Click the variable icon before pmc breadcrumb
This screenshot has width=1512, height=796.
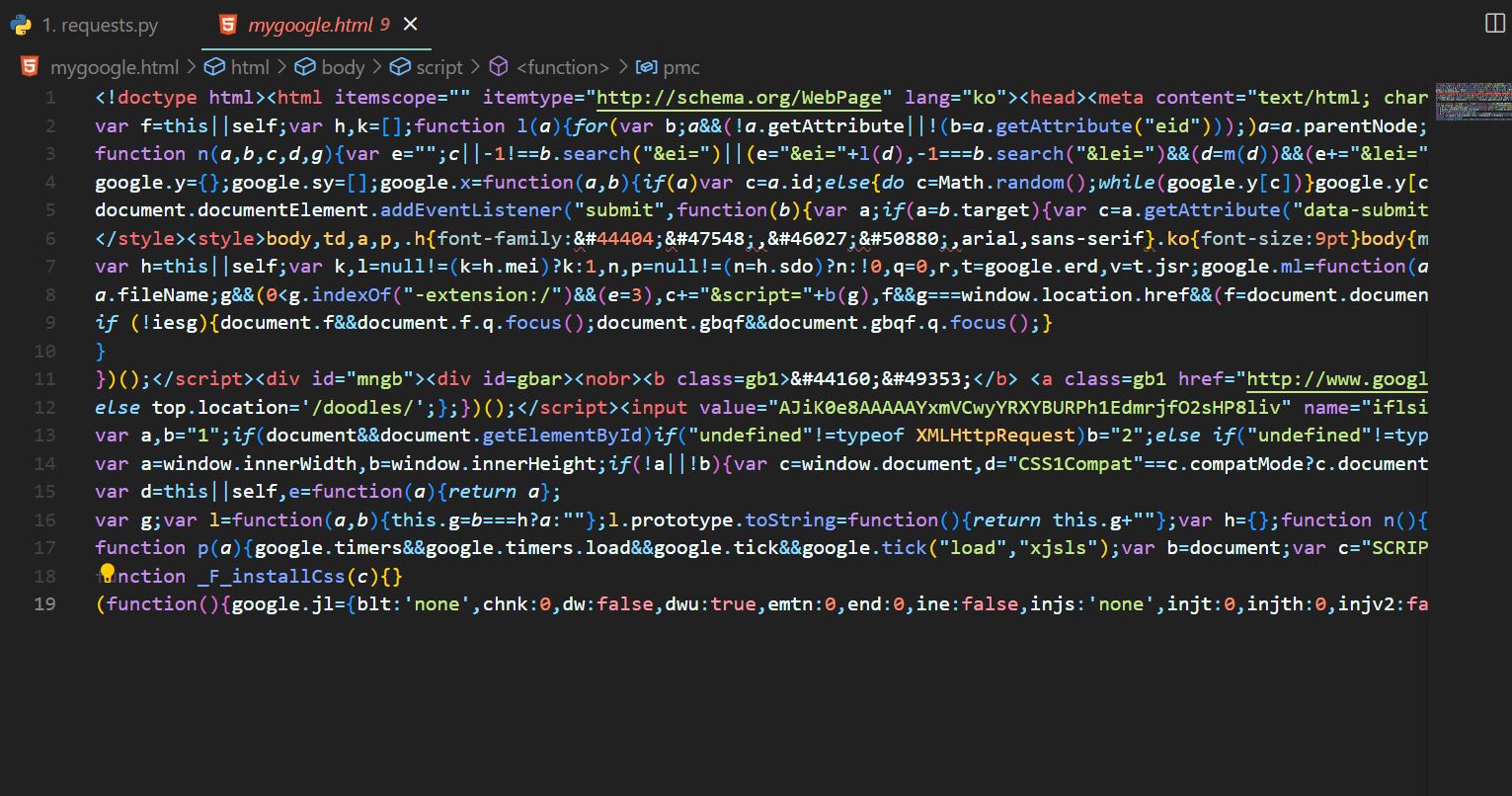(647, 66)
